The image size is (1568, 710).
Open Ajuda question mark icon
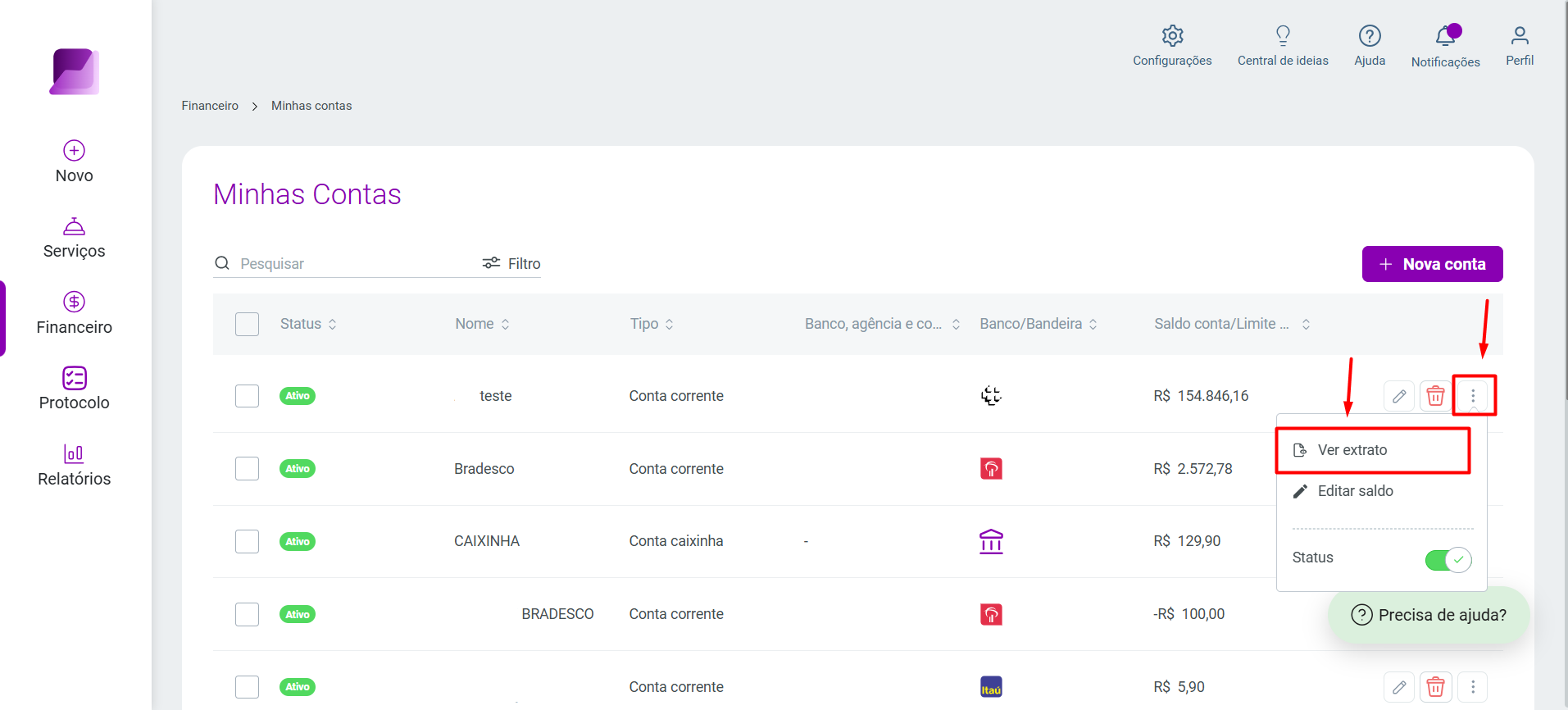coord(1370,35)
